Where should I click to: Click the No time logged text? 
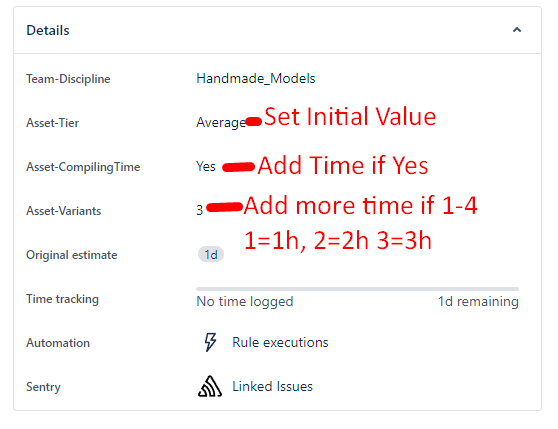pyautogui.click(x=245, y=301)
